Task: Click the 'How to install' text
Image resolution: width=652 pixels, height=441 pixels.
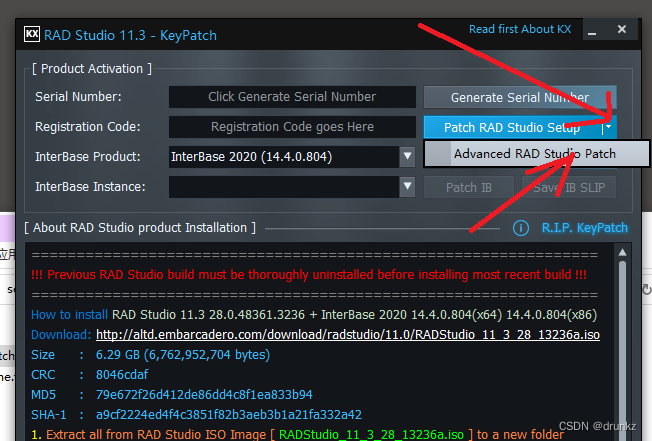Action: click(69, 315)
